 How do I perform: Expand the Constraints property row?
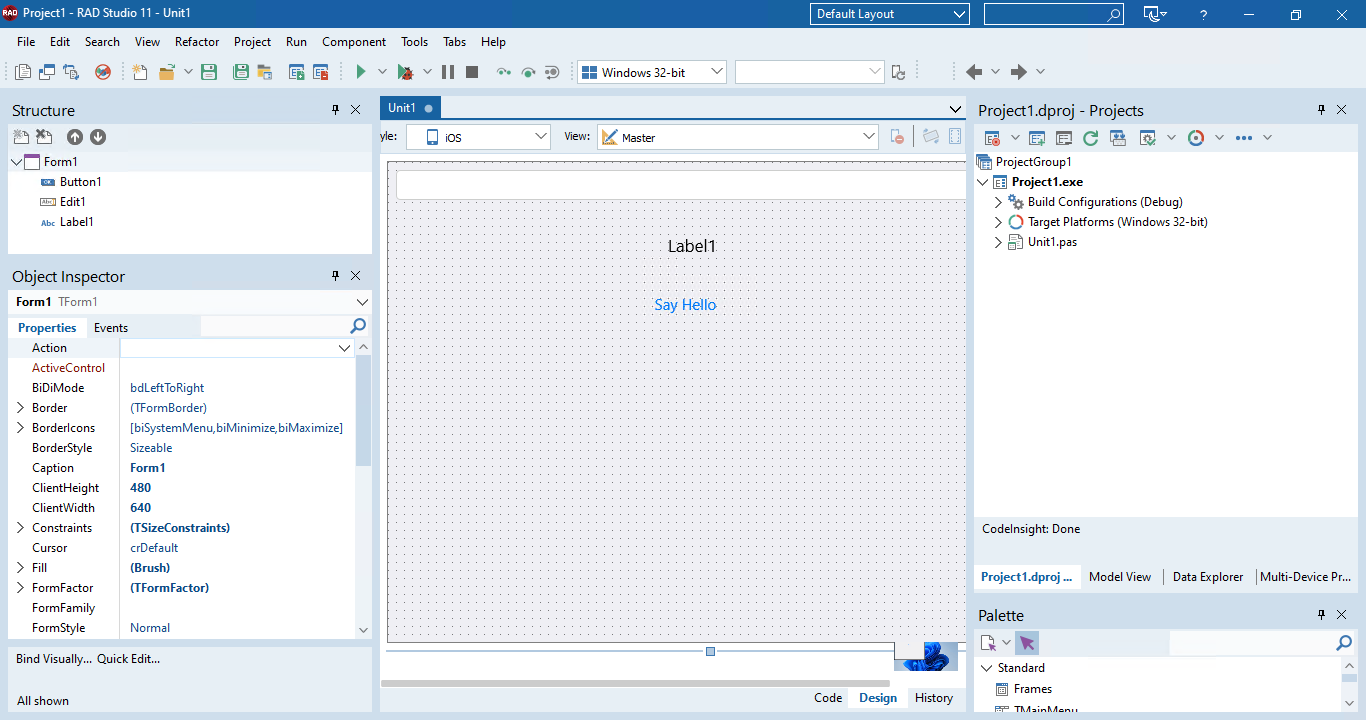pyautogui.click(x=20, y=528)
